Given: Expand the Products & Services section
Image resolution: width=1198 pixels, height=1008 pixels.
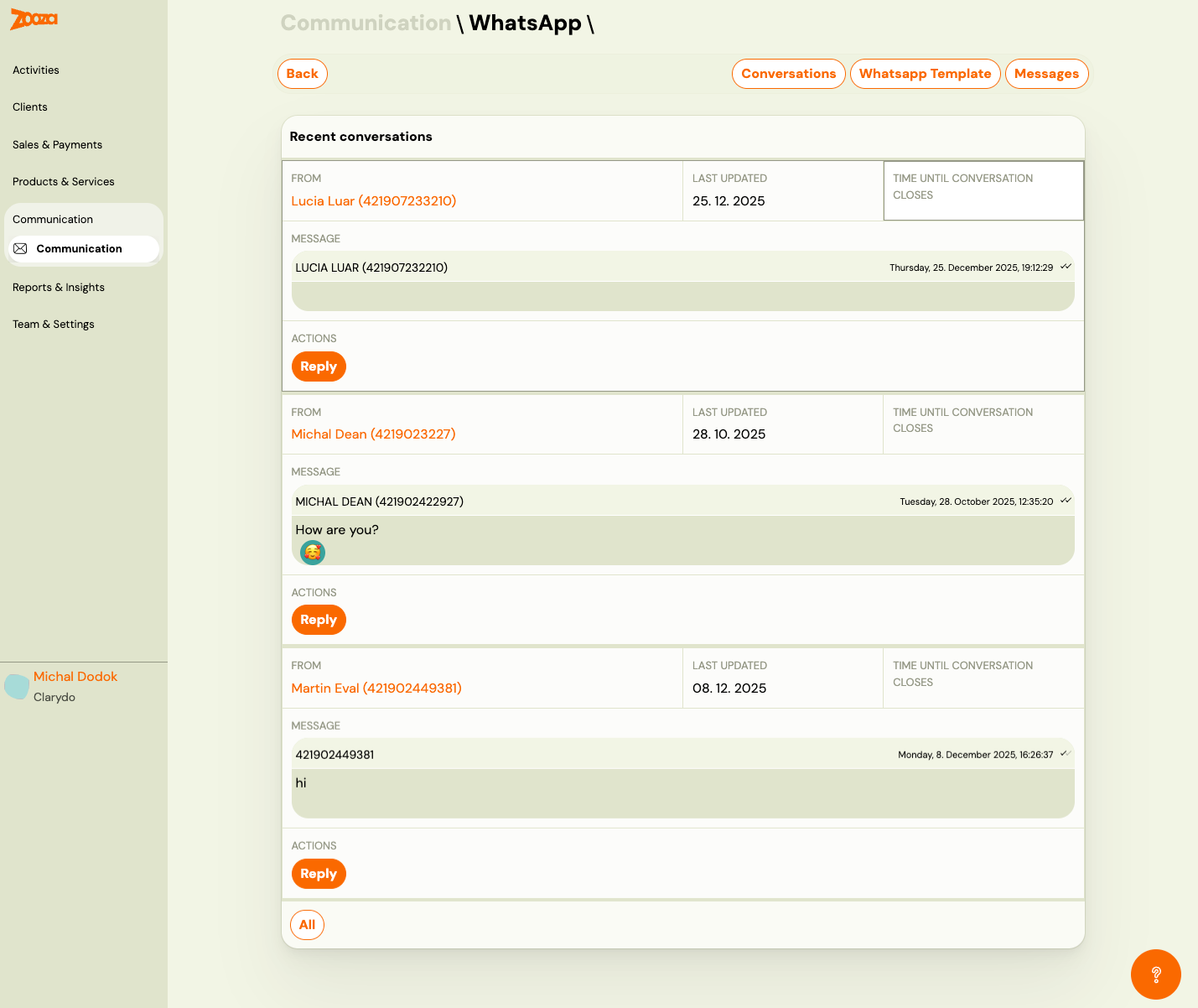Looking at the screenshot, I should pos(64,182).
